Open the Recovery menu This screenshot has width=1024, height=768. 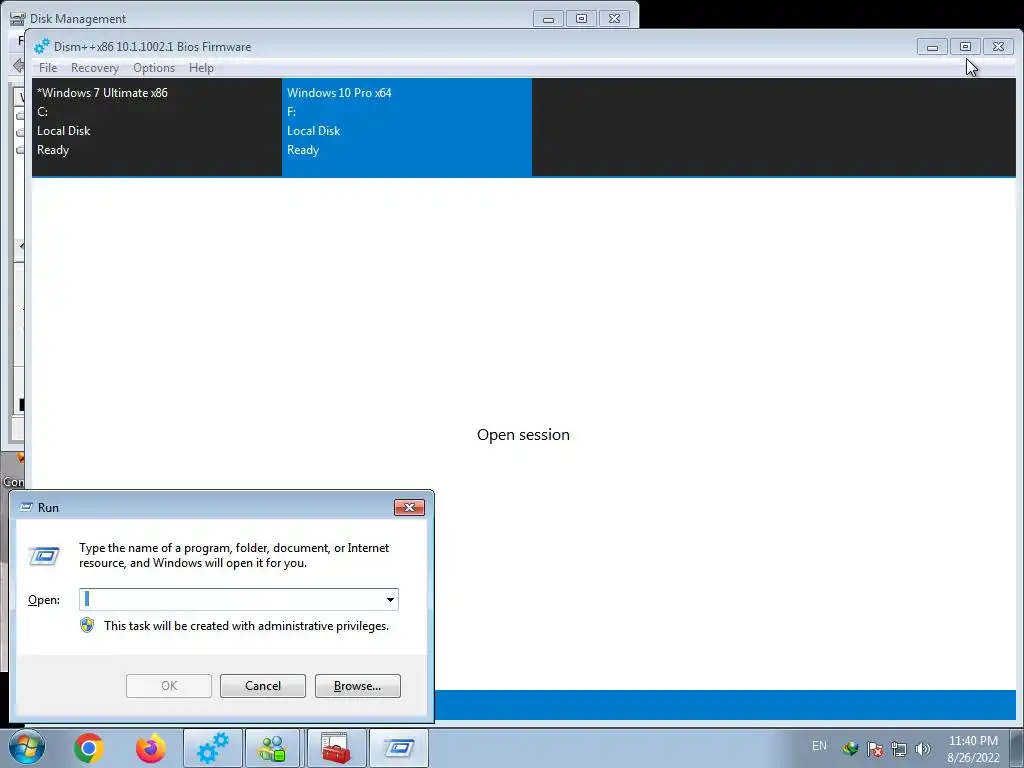95,68
